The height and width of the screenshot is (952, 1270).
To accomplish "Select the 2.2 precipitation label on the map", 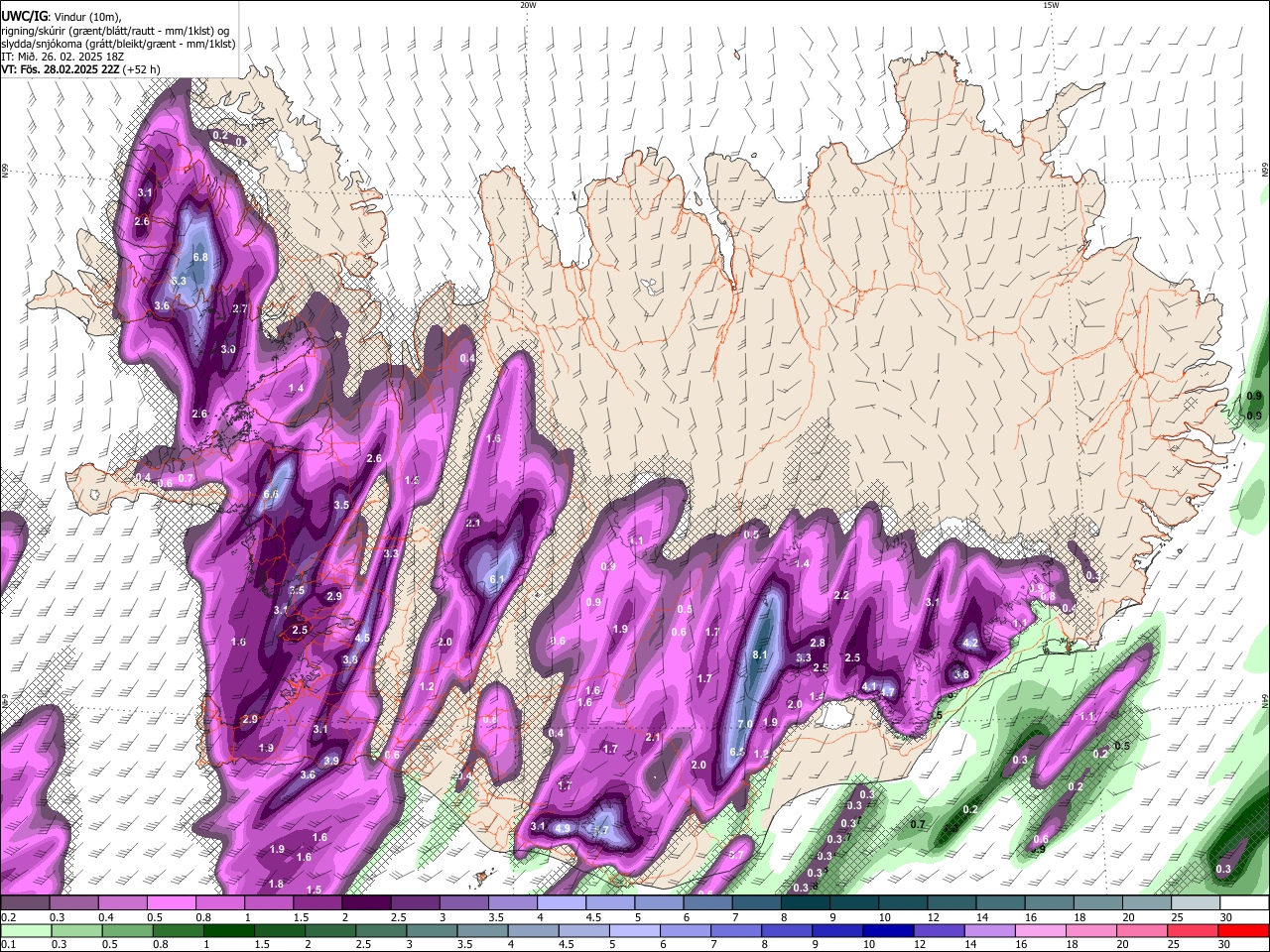I will (841, 596).
